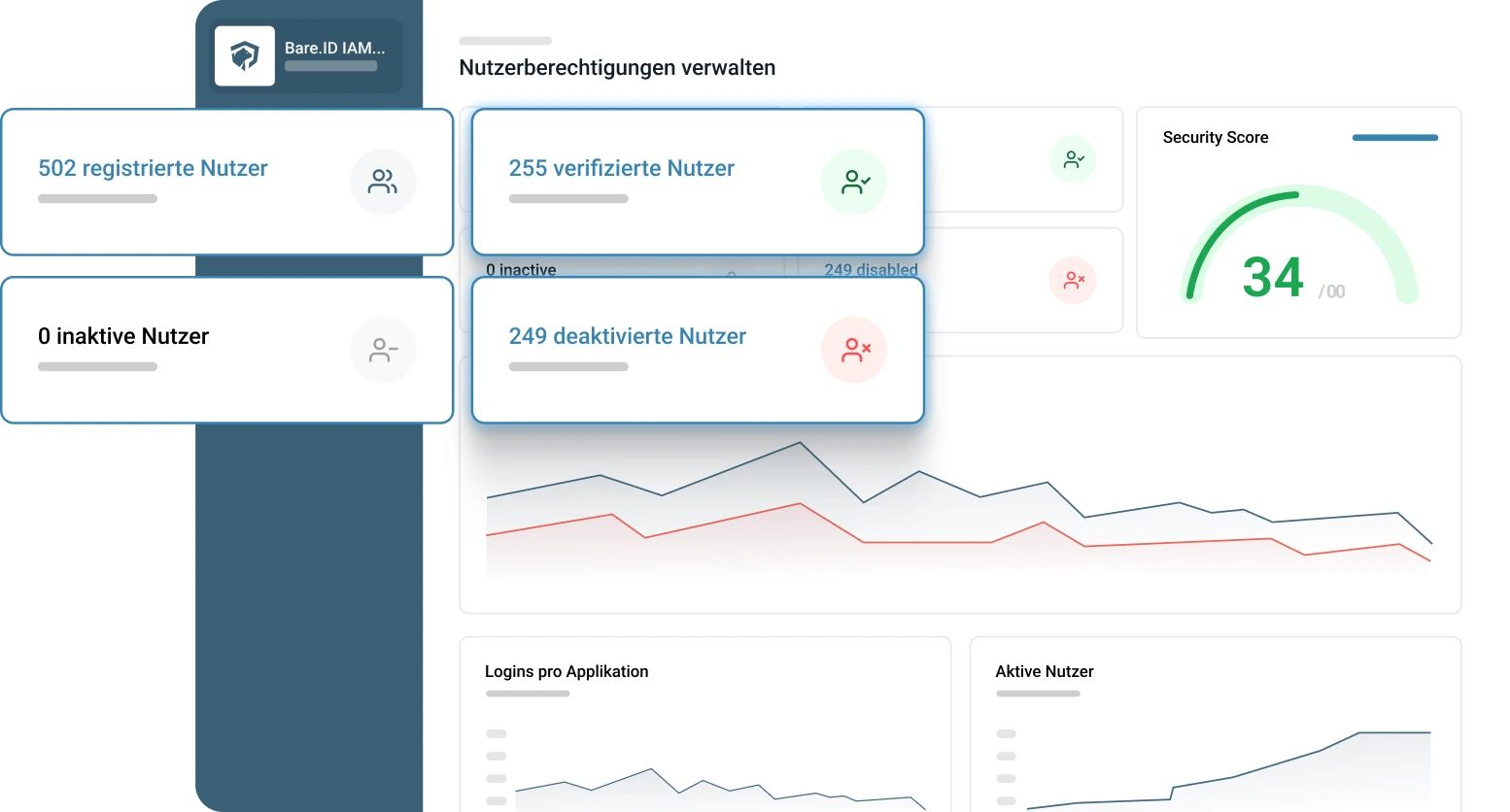
Task: Open the 255 verifizierte Nutzer card
Action: [698, 182]
